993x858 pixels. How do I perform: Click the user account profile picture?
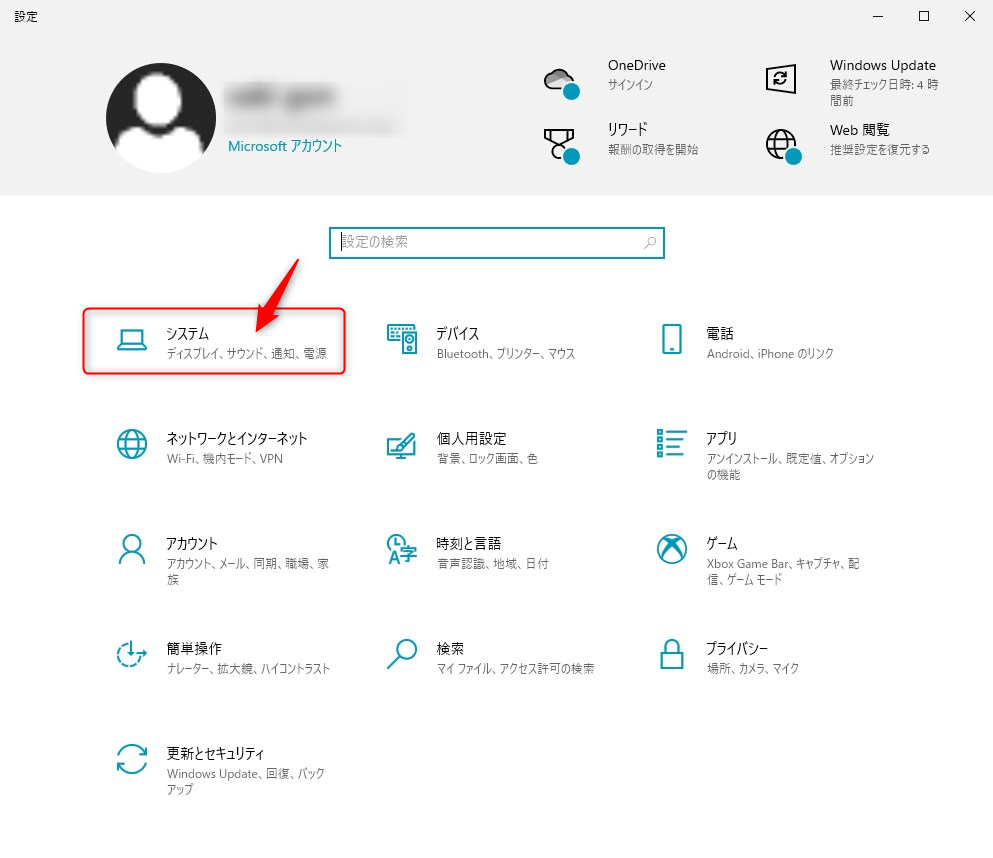160,117
